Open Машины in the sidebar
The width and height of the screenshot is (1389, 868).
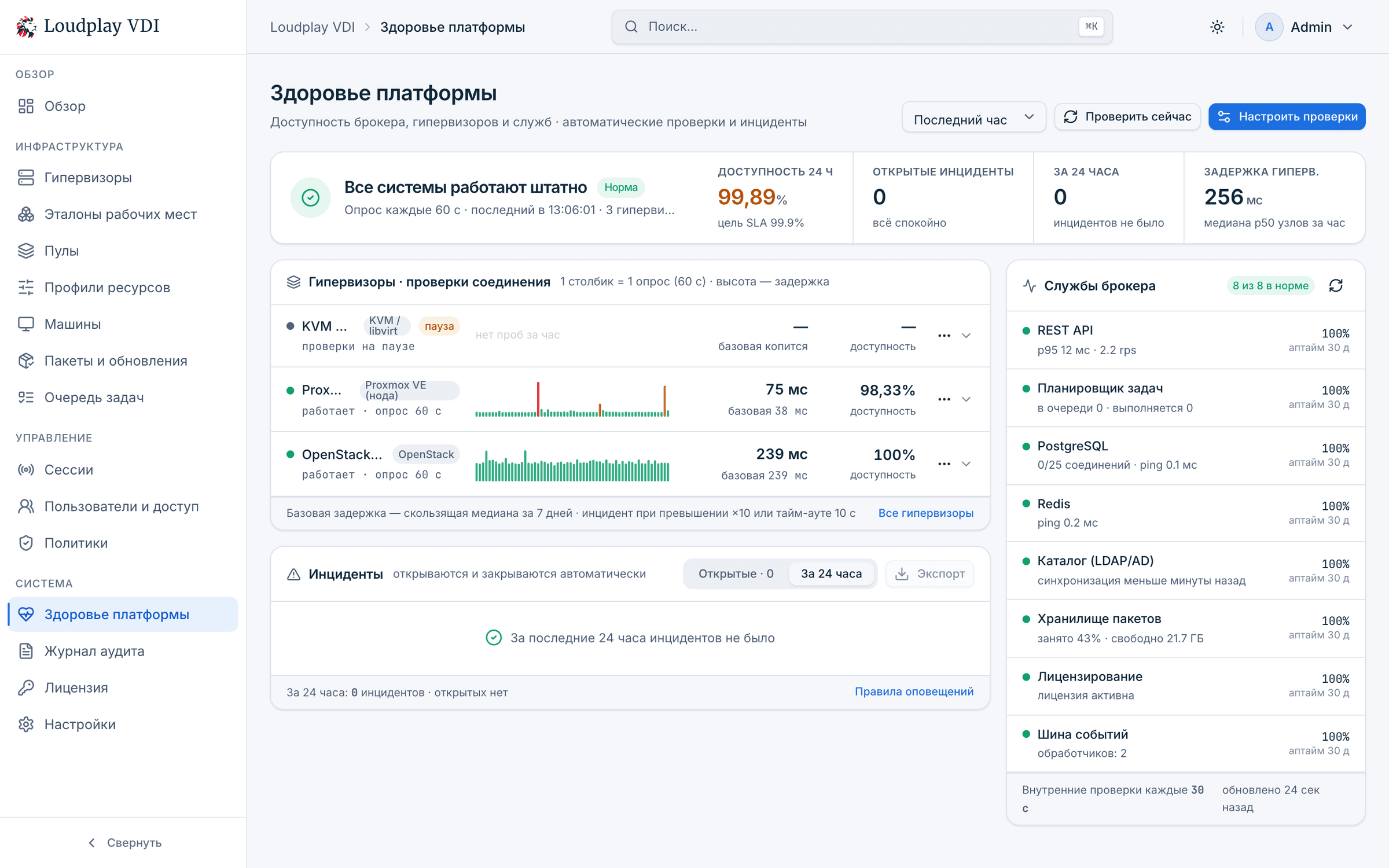(123, 324)
